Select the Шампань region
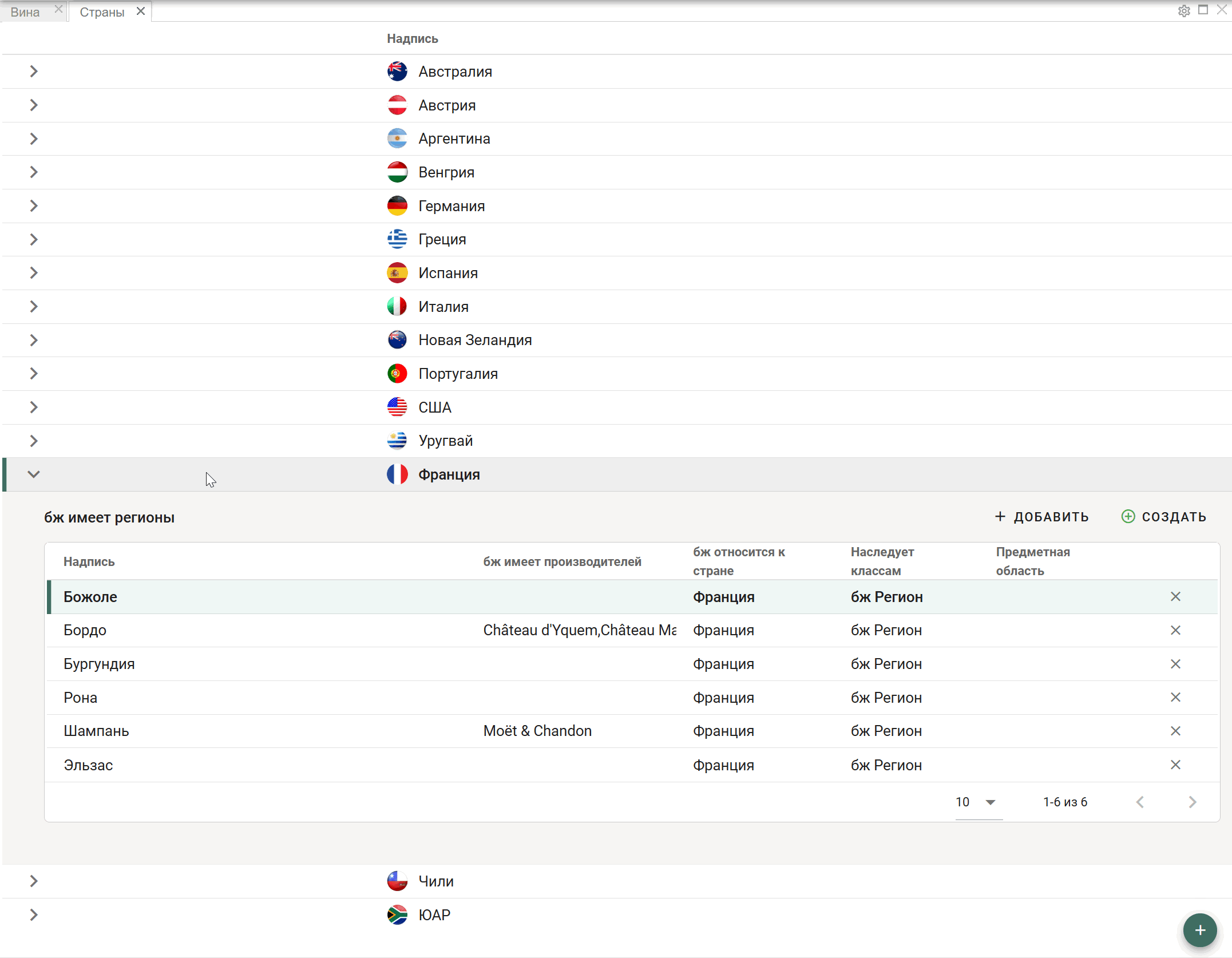 pos(96,731)
